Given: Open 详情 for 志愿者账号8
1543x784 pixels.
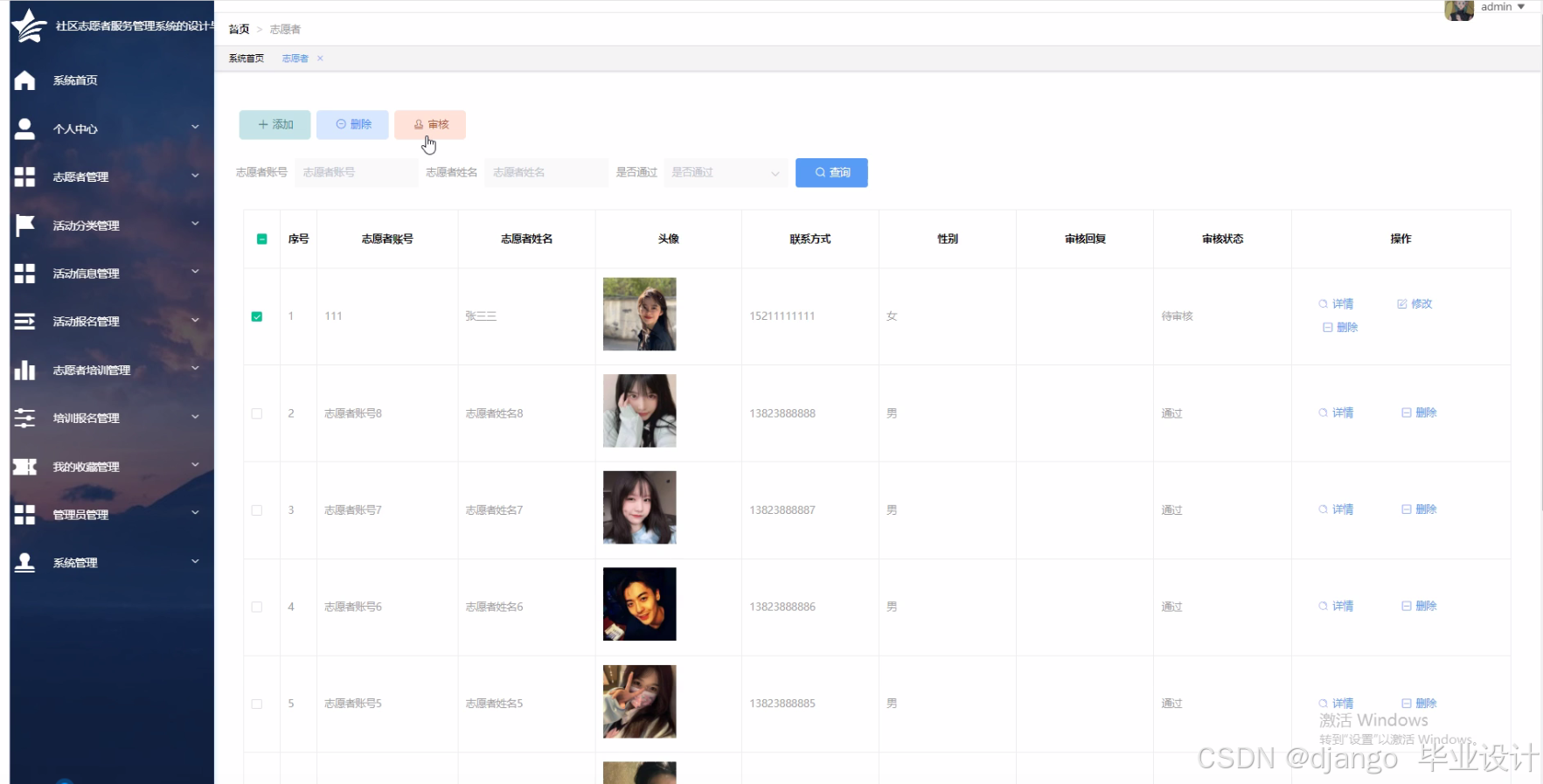Looking at the screenshot, I should (1336, 413).
